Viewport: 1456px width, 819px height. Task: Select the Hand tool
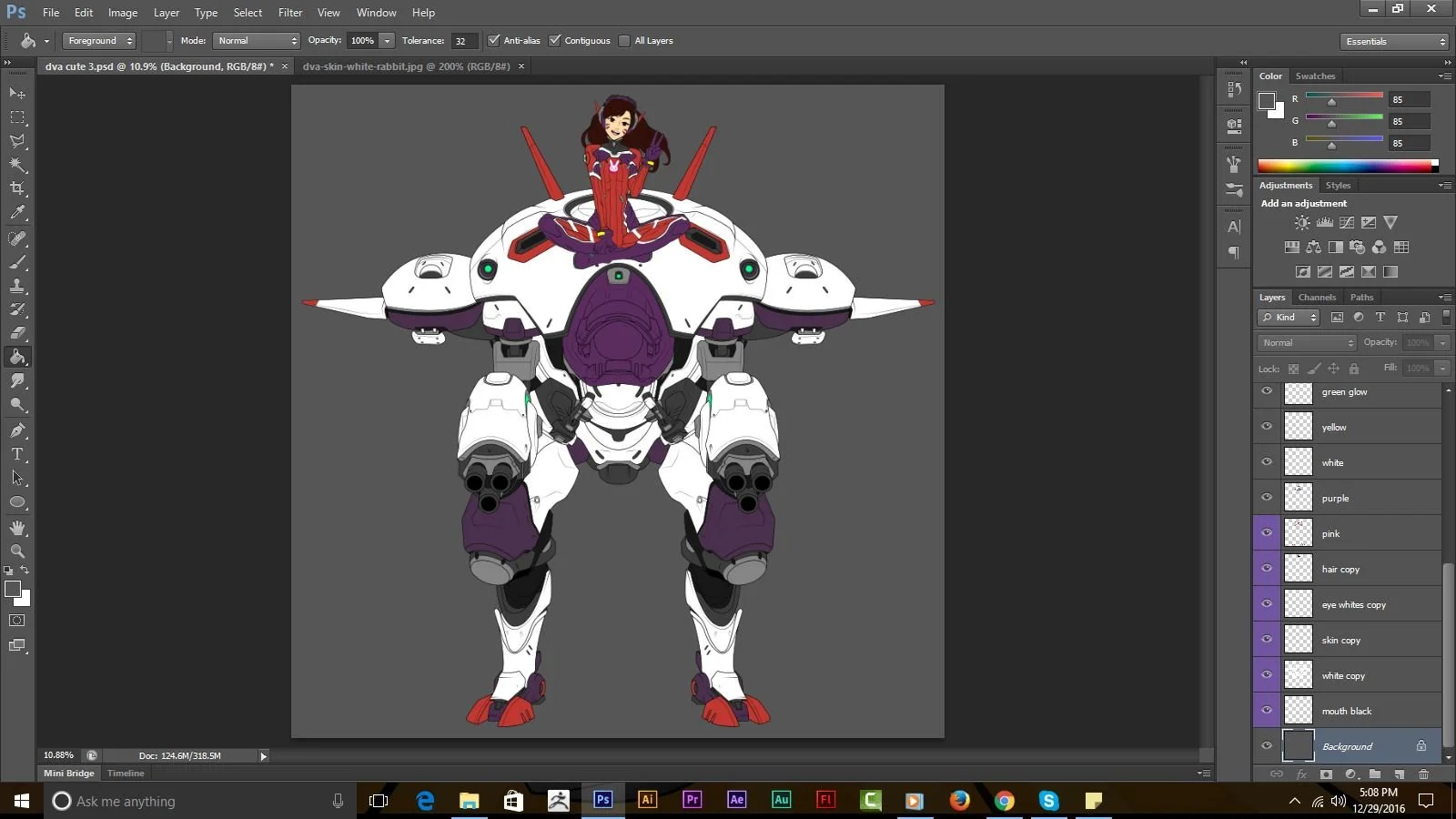pos(17,528)
